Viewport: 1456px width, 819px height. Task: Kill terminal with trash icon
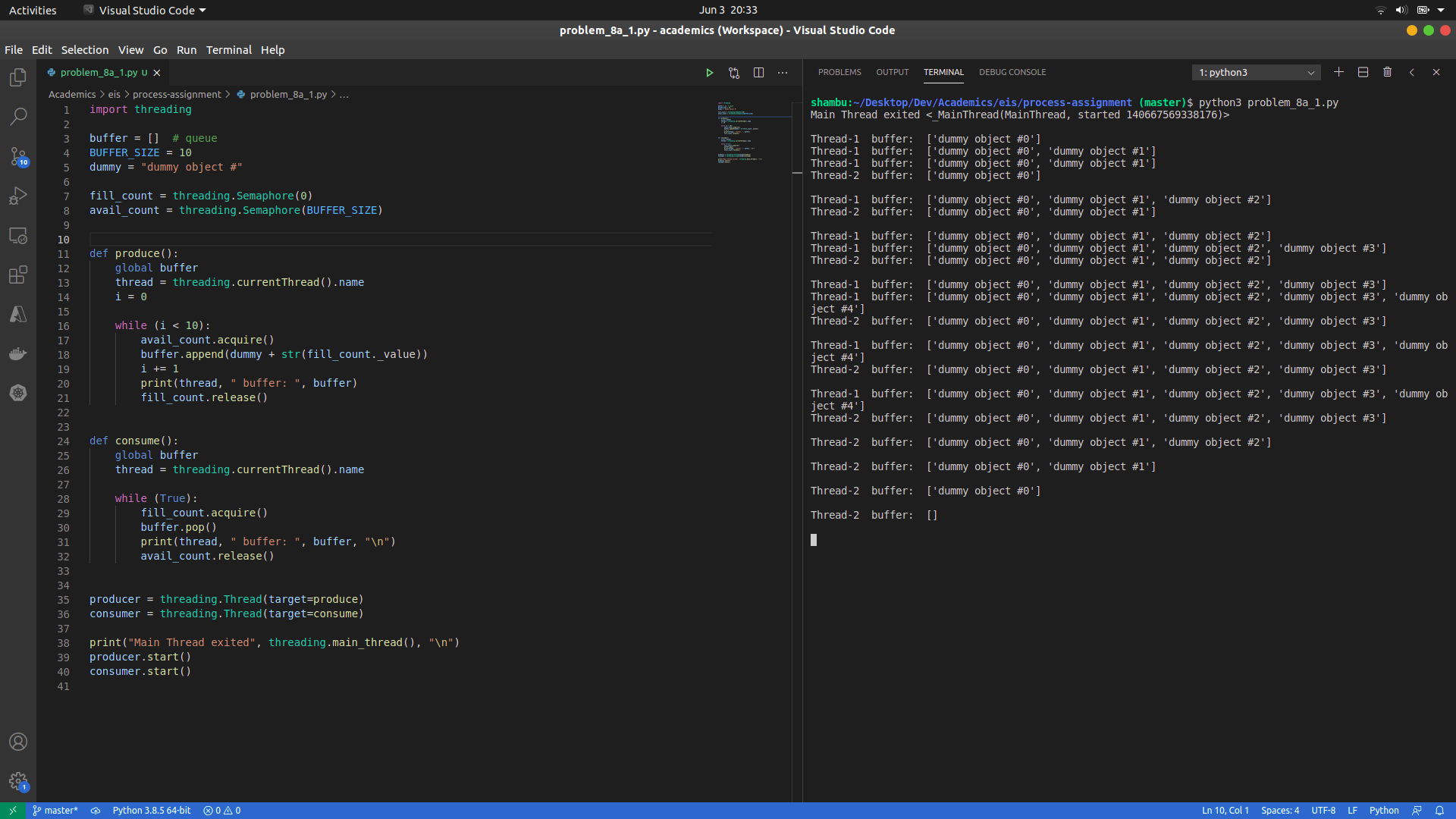(x=1387, y=72)
